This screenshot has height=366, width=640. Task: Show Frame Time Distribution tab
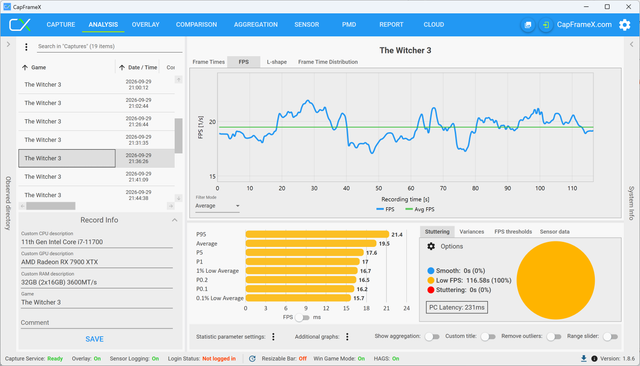pyautogui.click(x=328, y=62)
